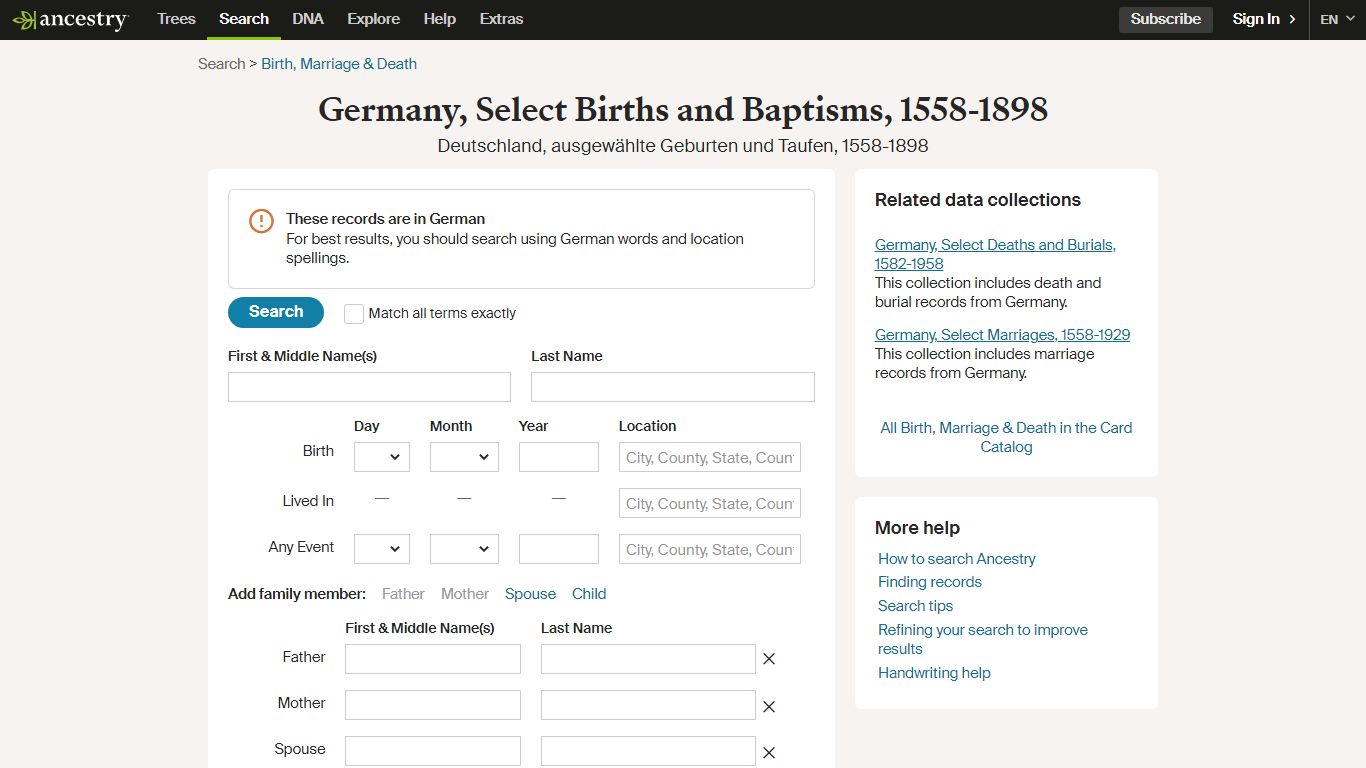Click the arrow next to Sign In

(1292, 19)
